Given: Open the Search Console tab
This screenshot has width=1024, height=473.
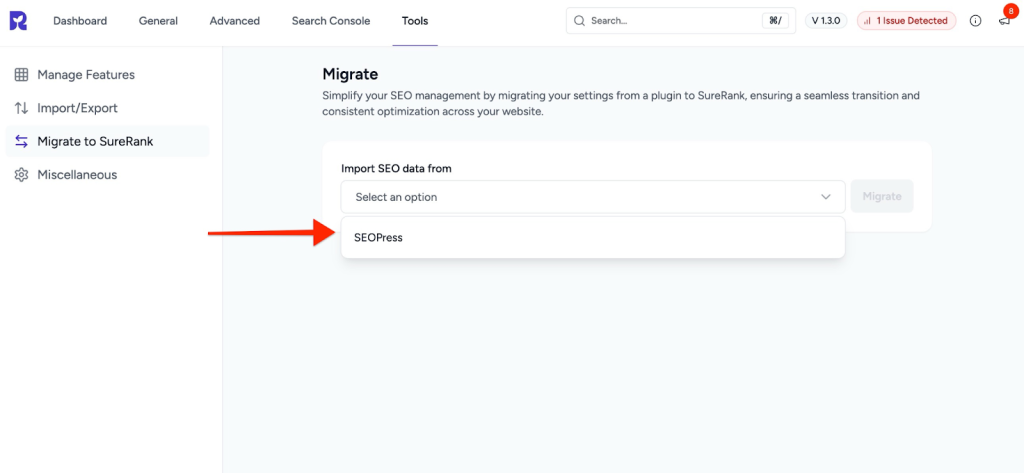Looking at the screenshot, I should [x=331, y=21].
